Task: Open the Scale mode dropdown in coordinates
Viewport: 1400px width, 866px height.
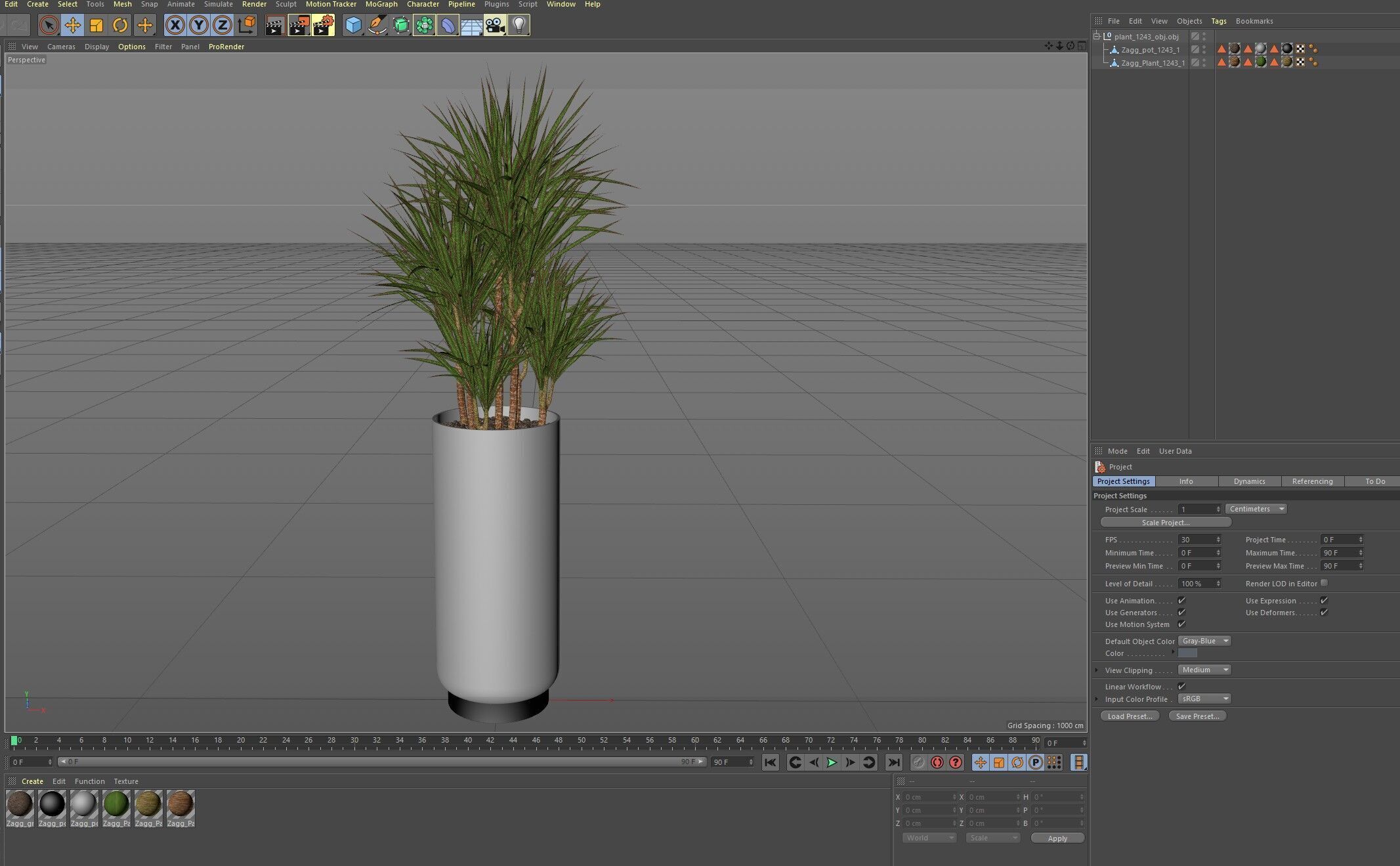Action: pyautogui.click(x=993, y=838)
